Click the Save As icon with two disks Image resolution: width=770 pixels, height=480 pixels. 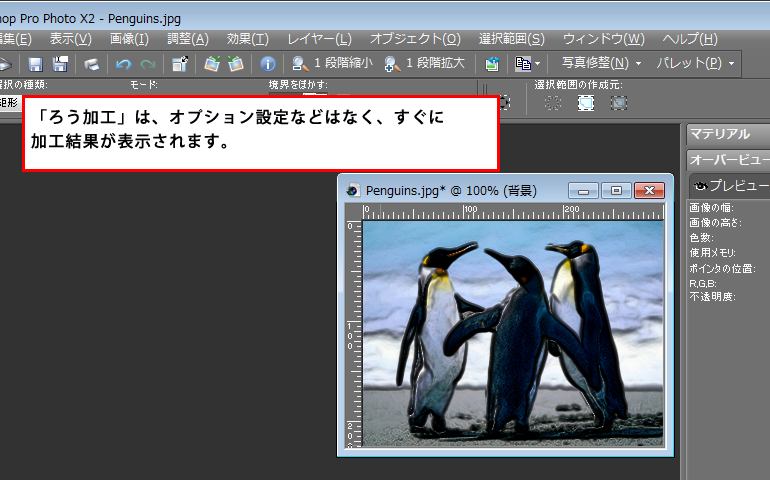(x=60, y=64)
